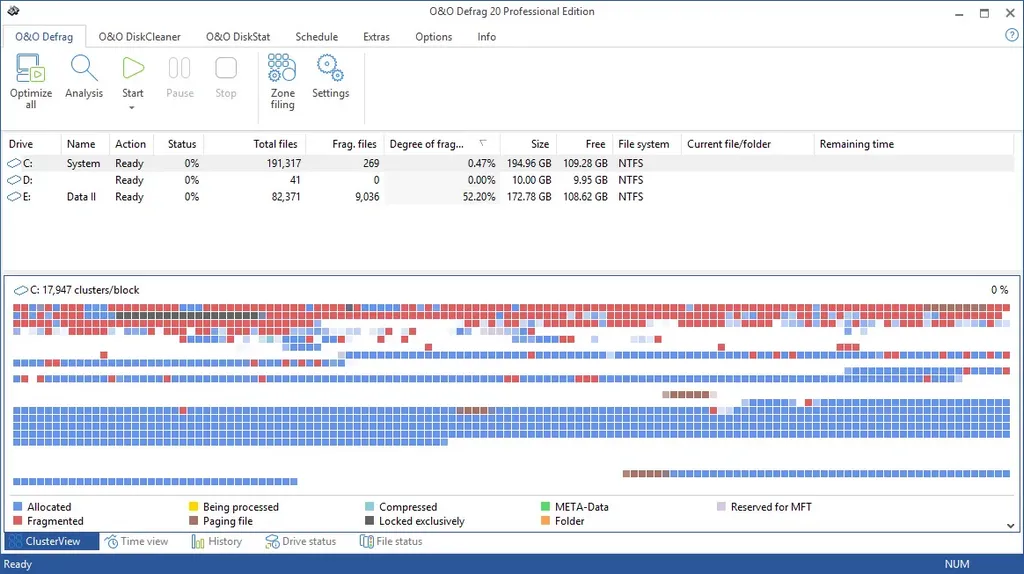
Task: Open the help question mark icon
Action: [1012, 36]
